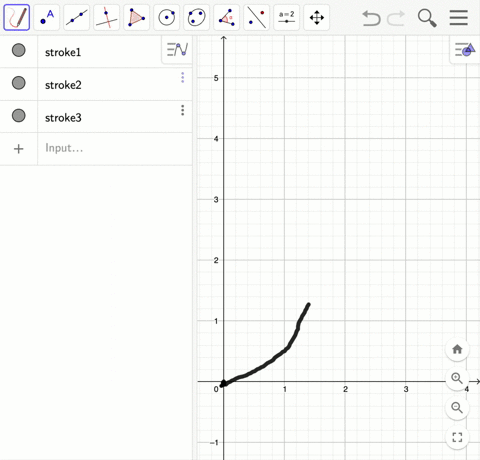Select the Move Graphics View tool
Screen dimensions: 480x460
[317, 17]
